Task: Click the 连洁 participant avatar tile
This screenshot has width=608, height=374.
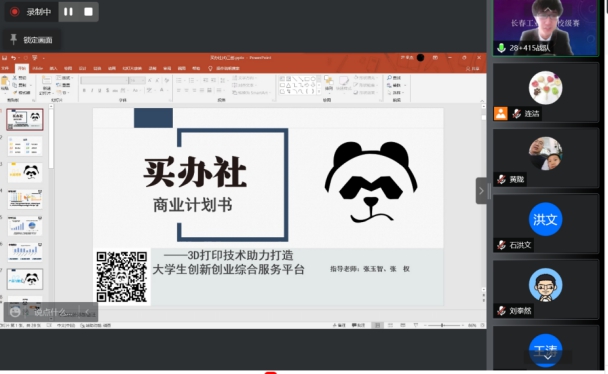Action: tap(545, 93)
